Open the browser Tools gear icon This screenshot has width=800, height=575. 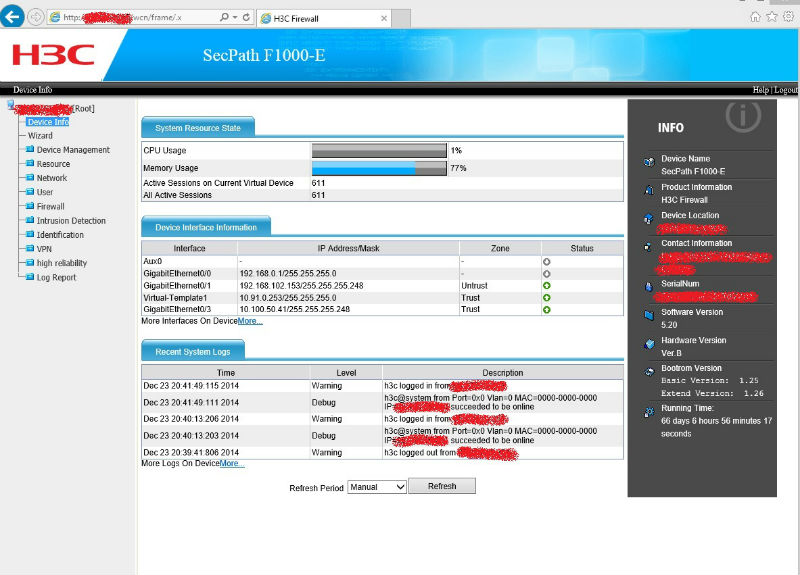click(x=789, y=16)
